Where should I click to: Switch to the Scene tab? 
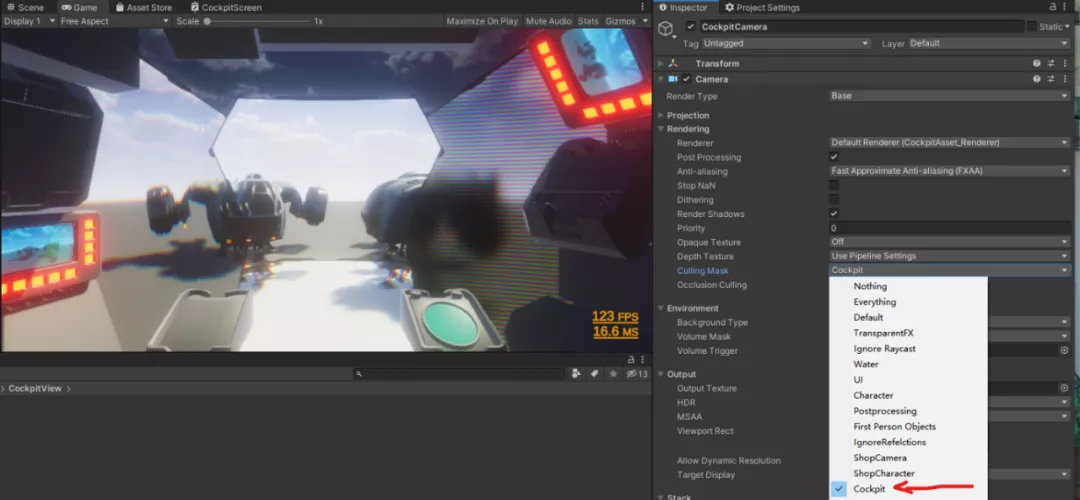[25, 8]
